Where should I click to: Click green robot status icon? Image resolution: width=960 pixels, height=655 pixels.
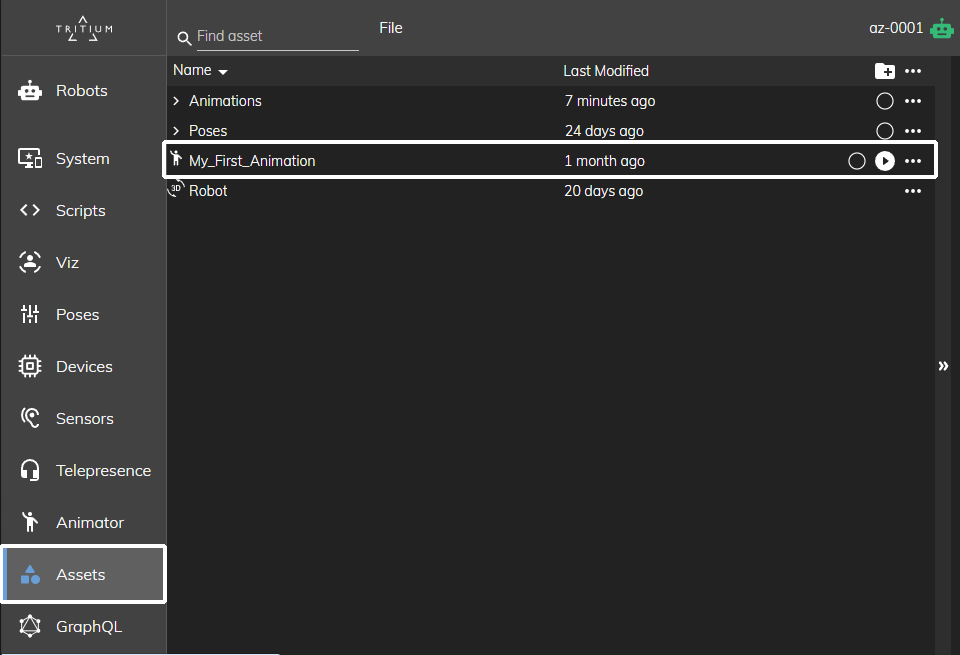pyautogui.click(x=942, y=28)
